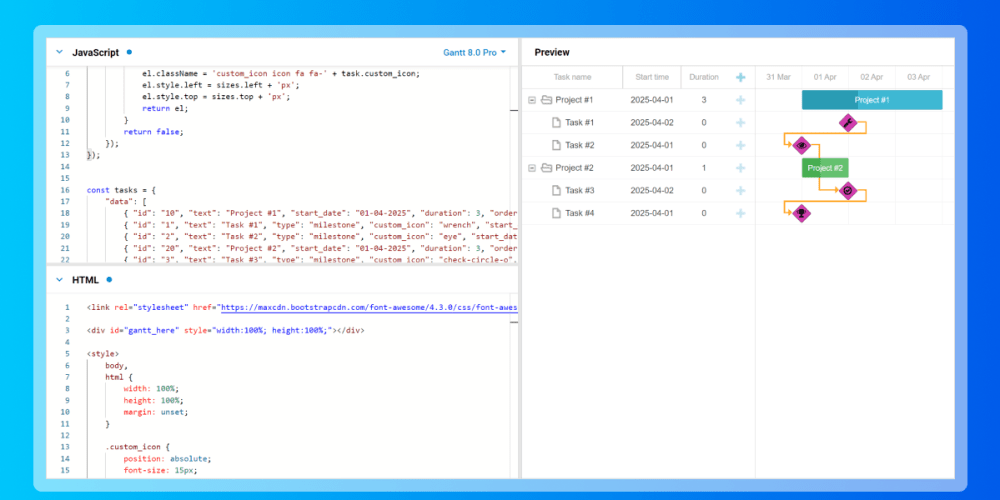Place cursor on 'margin: unset;' line
This screenshot has height=500, width=1000.
point(156,412)
